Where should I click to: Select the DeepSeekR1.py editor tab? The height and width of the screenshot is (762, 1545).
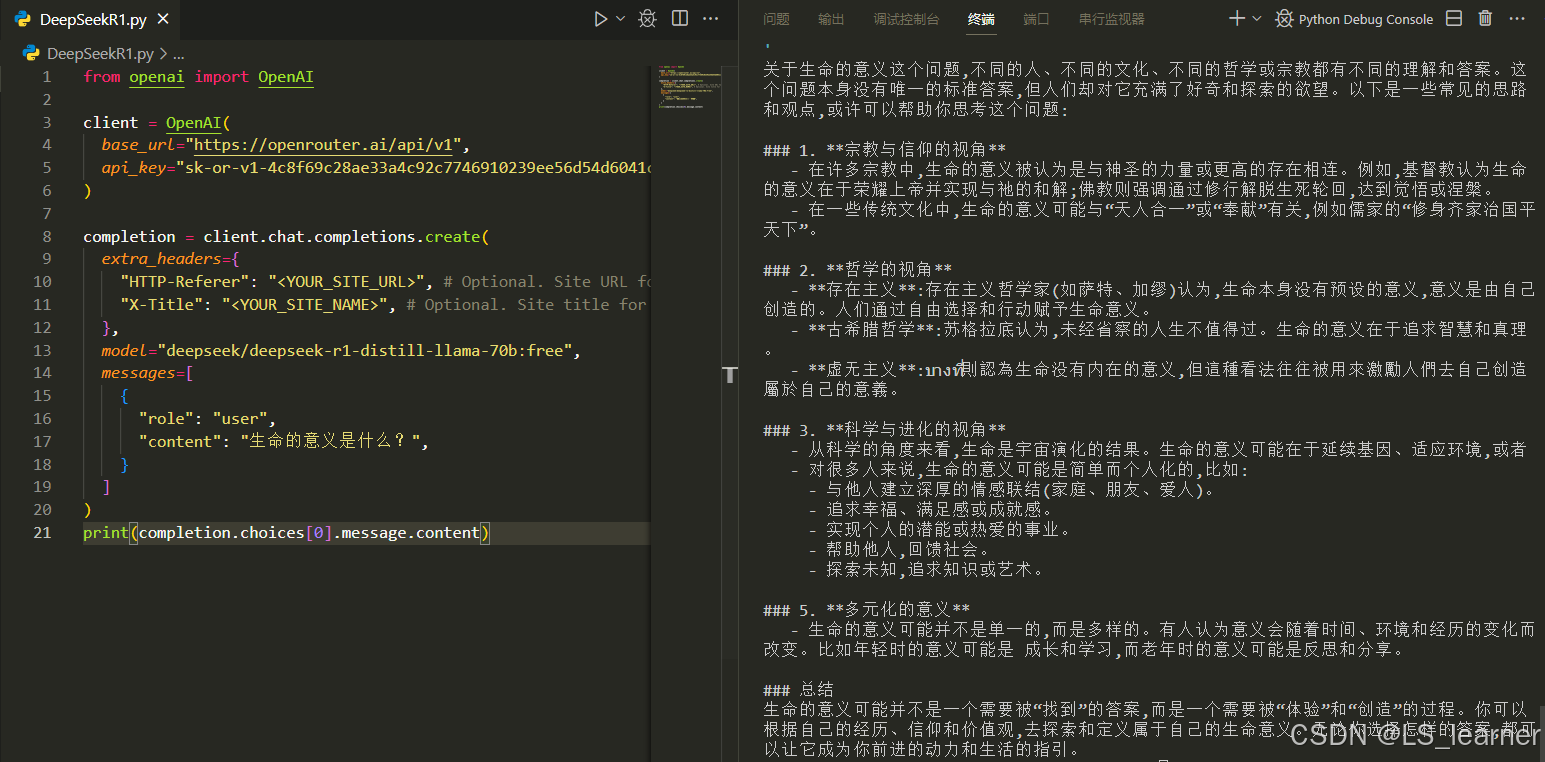pyautogui.click(x=92, y=19)
